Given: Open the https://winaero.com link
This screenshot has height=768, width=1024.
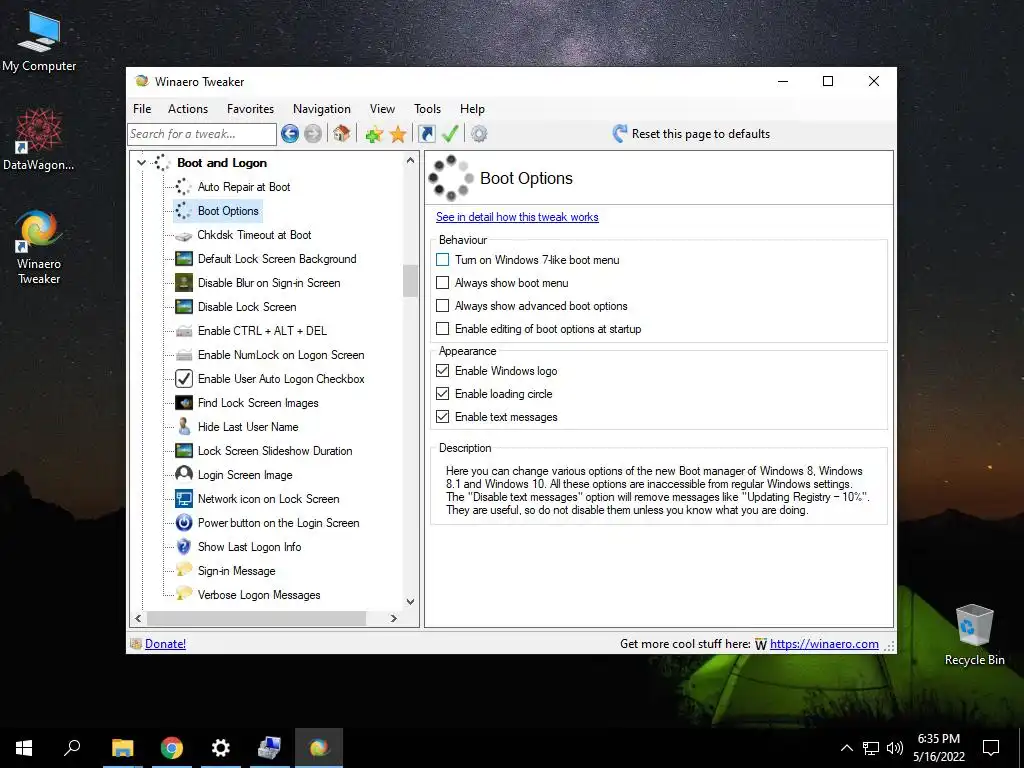Looking at the screenshot, I should (x=824, y=644).
